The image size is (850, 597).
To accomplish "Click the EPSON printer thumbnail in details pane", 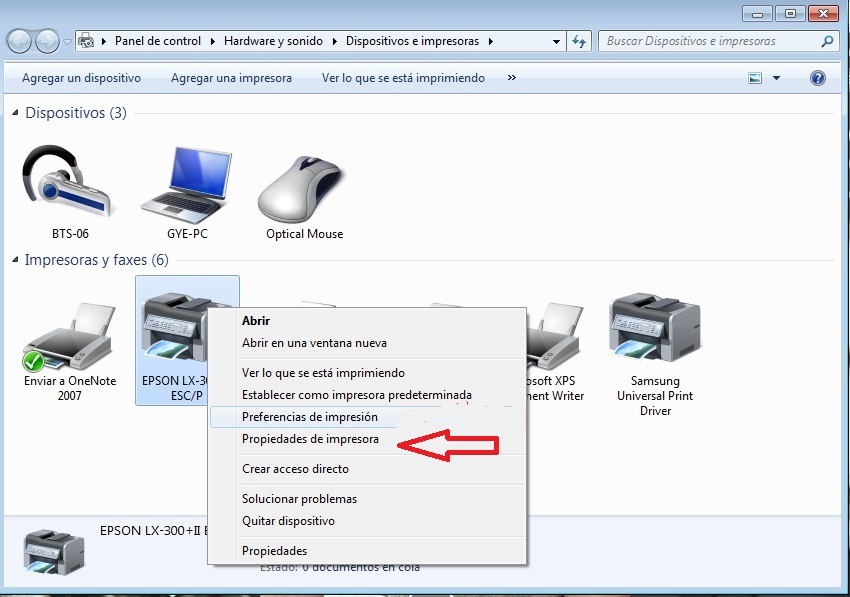I will (x=54, y=552).
